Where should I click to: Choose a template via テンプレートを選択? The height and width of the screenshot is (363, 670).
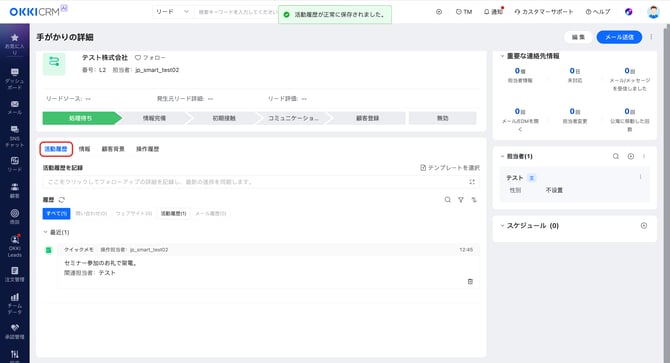[450, 168]
